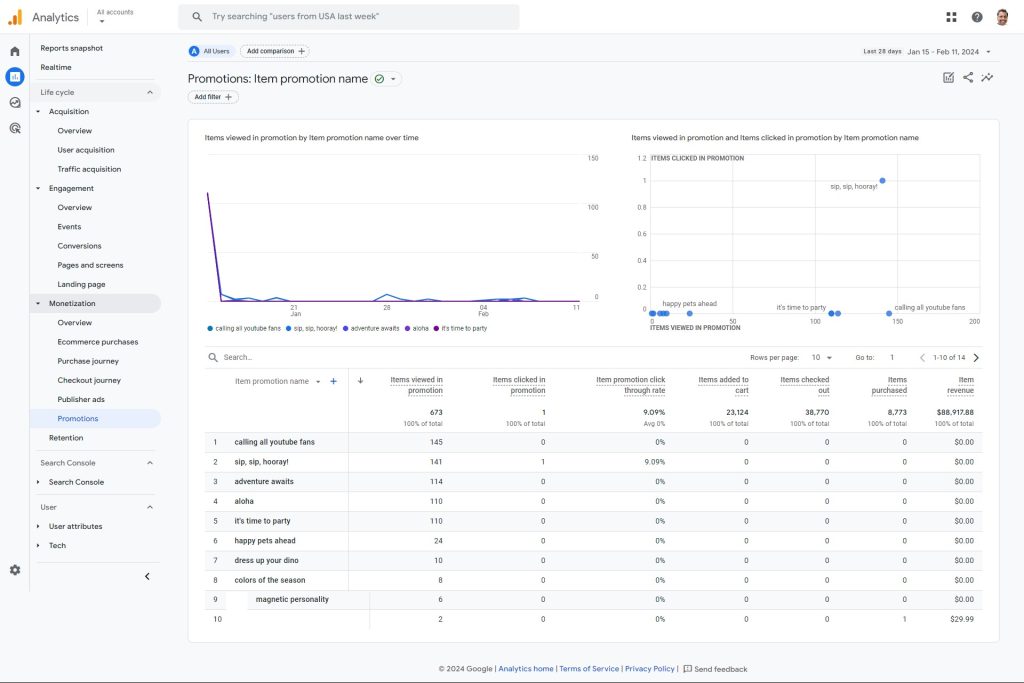Toggle the aloha legend swatch
The height and width of the screenshot is (683, 1024).
tap(408, 328)
